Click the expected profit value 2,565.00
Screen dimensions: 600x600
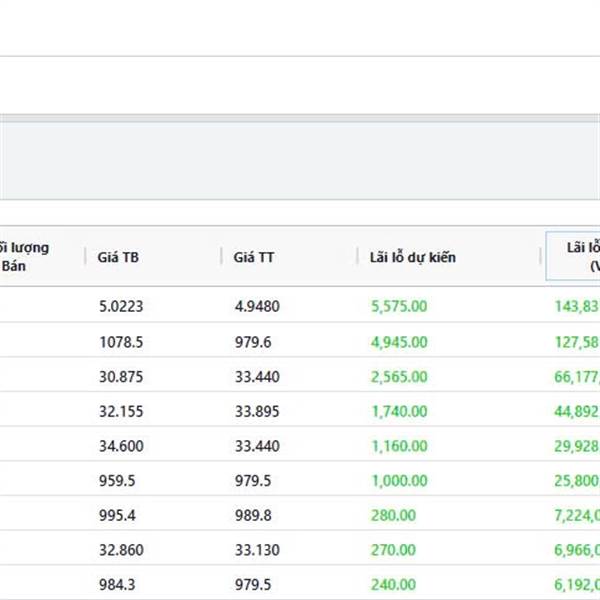399,377
